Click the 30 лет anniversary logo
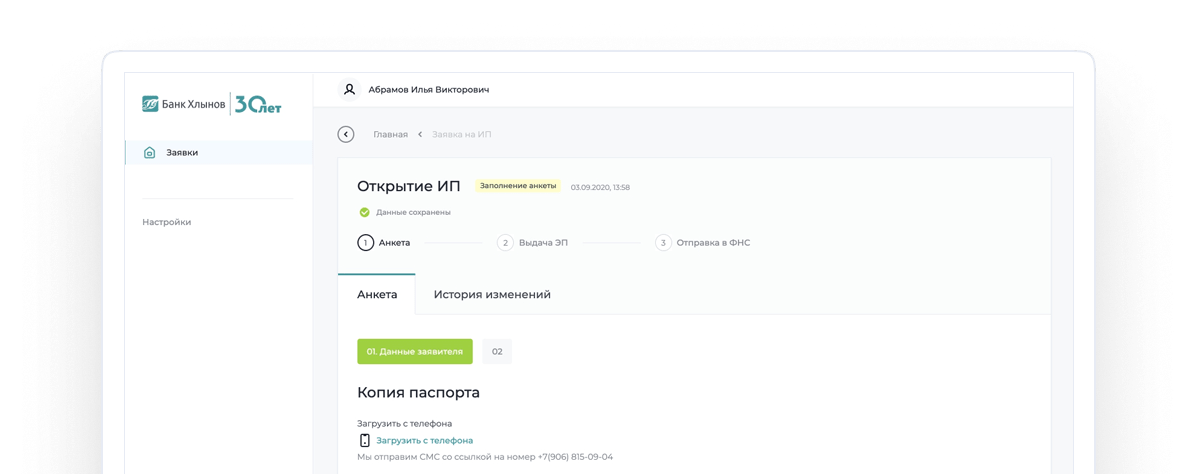Screen dimensions: 1197x474 coord(258,105)
